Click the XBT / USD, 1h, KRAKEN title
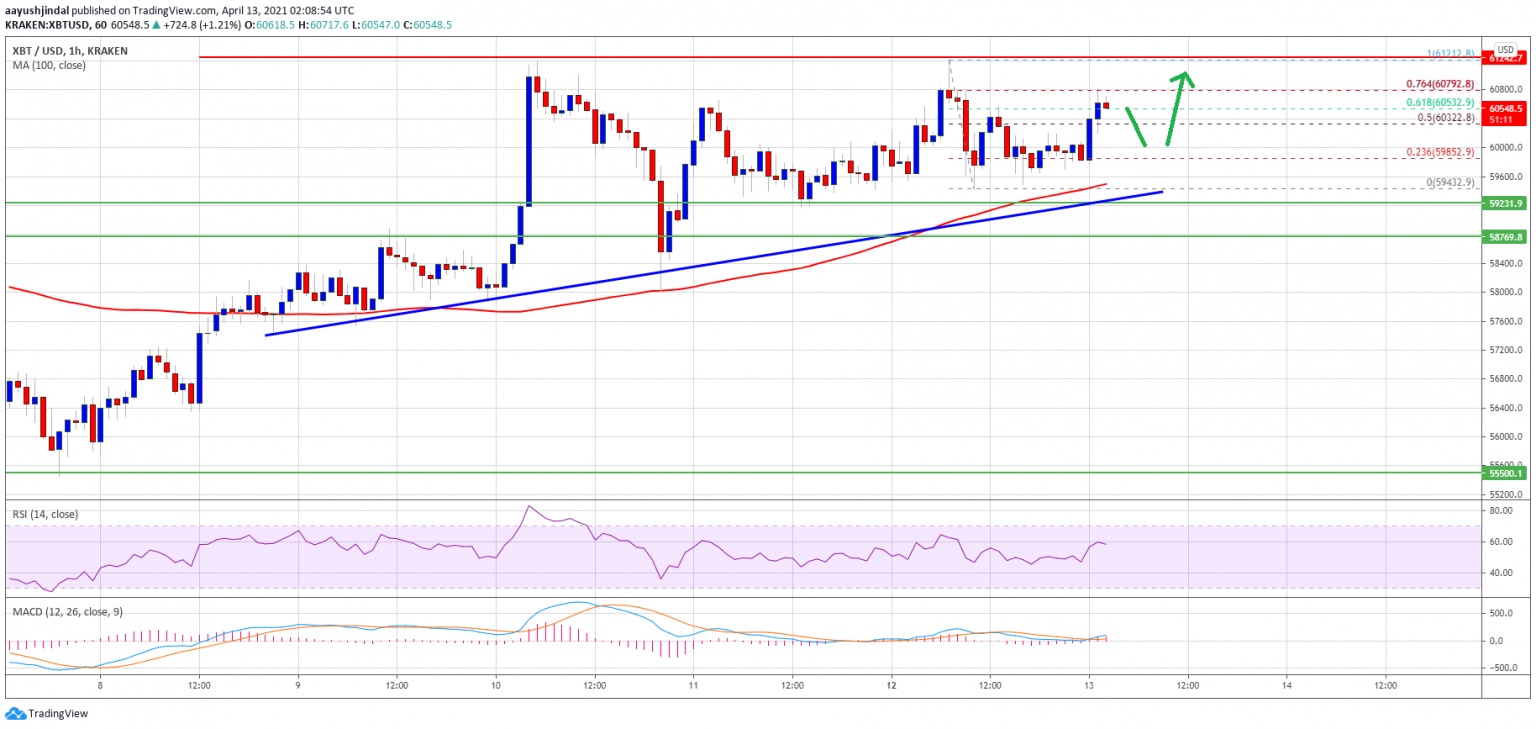Viewport: 1536px width, 729px height. click(71, 50)
